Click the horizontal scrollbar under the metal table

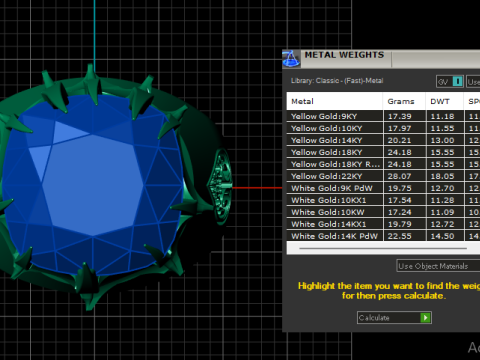click(x=383, y=248)
